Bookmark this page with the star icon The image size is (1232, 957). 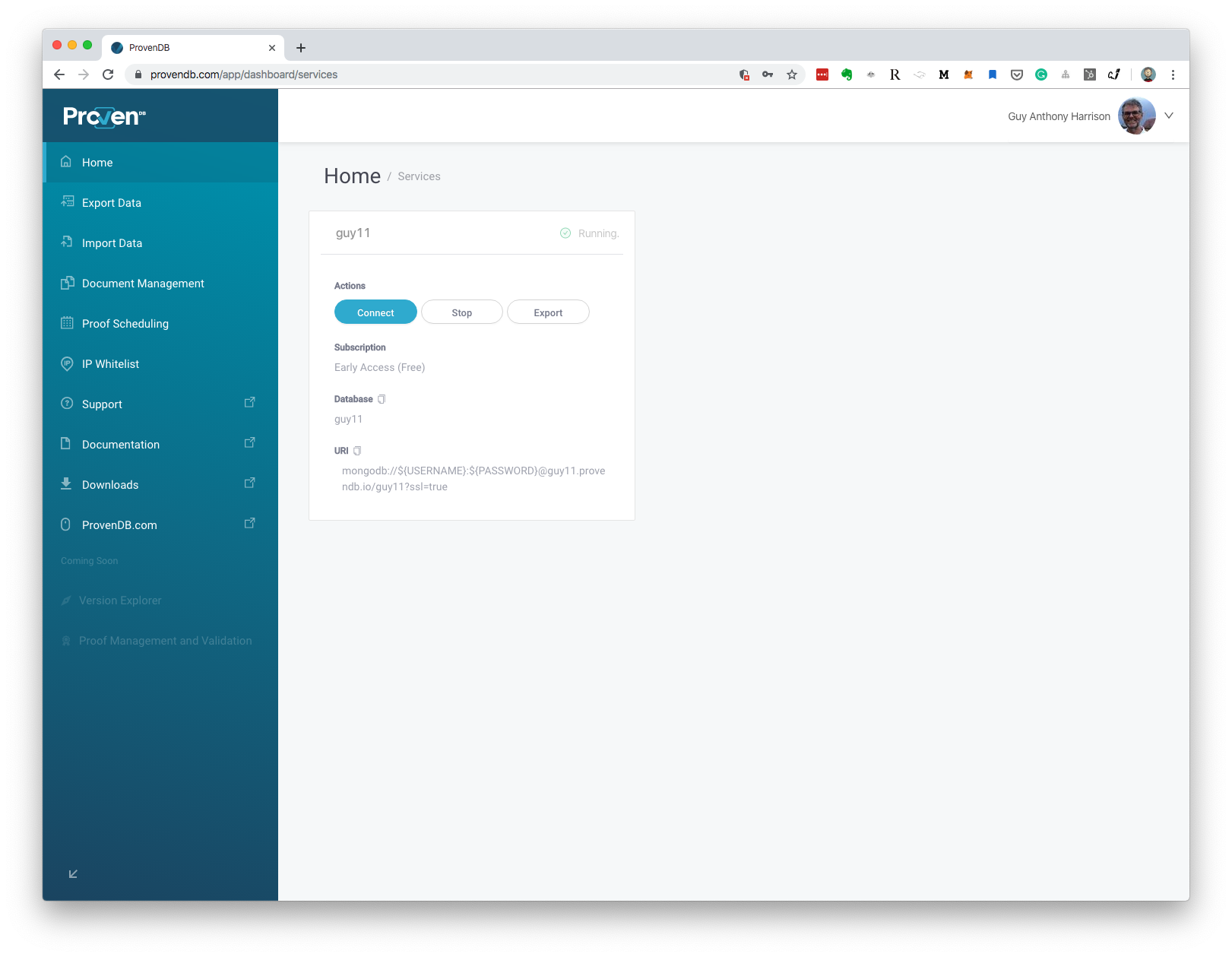792,74
